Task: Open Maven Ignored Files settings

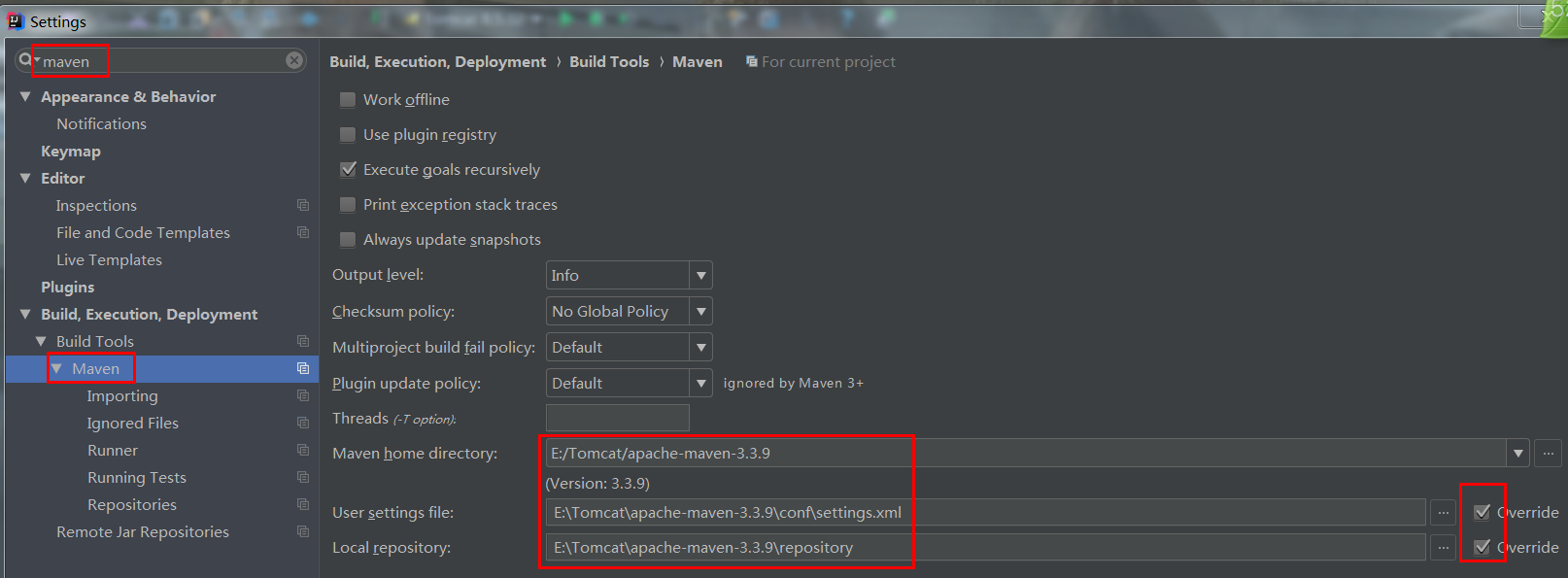Action: [x=132, y=423]
